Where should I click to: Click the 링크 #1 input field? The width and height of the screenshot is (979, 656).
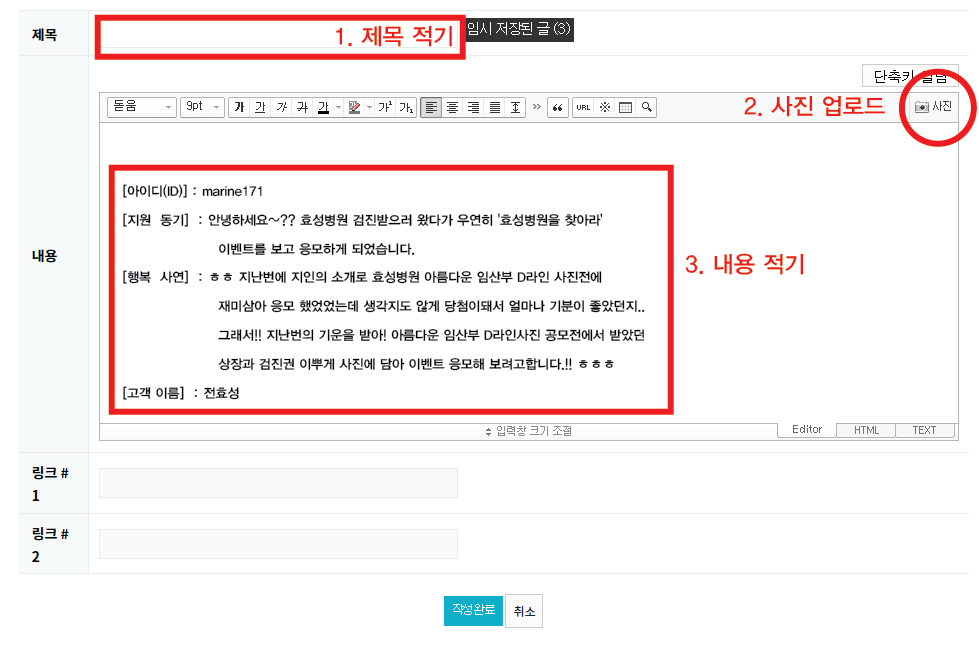point(278,483)
